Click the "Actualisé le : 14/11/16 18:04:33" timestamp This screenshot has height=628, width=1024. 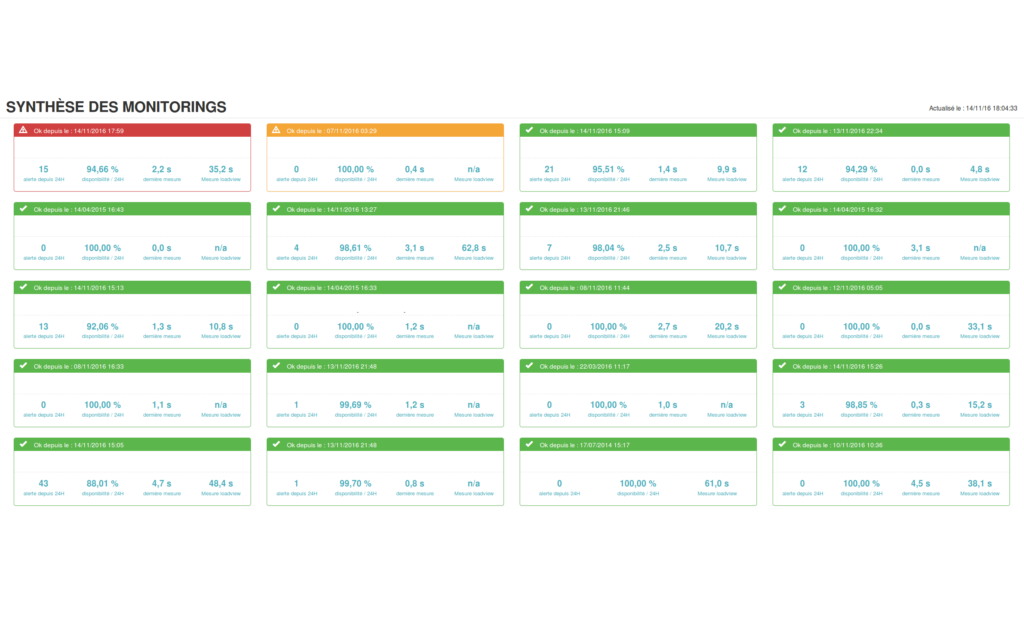click(x=973, y=106)
